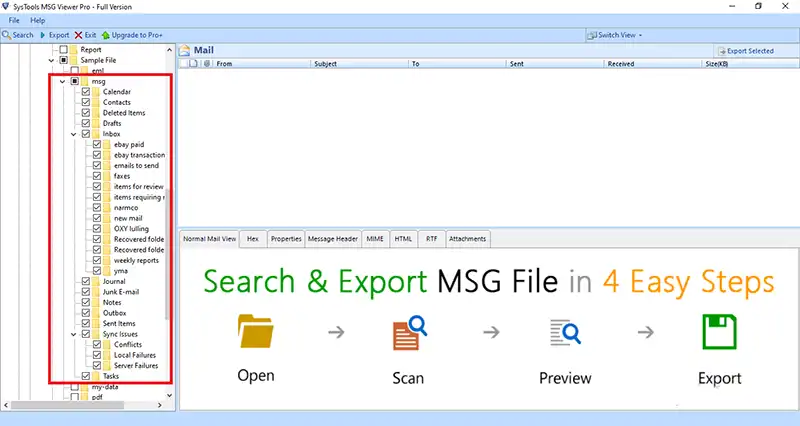Collapse the Inbox folder node

point(74,134)
